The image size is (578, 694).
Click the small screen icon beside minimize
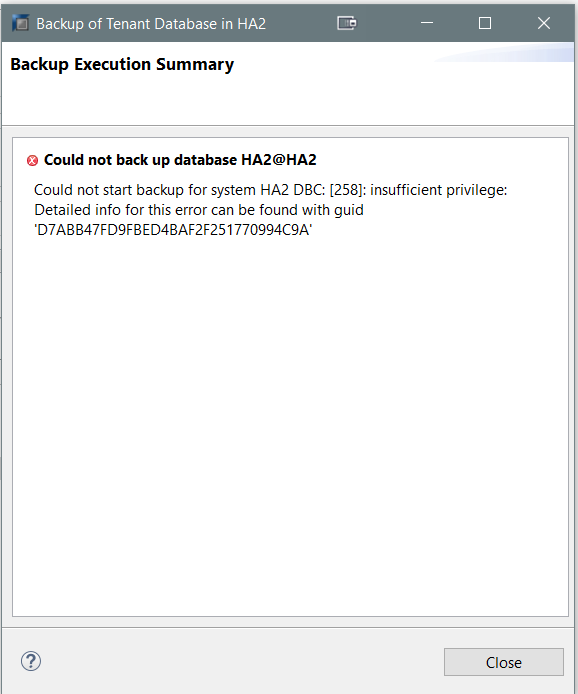tap(347, 23)
